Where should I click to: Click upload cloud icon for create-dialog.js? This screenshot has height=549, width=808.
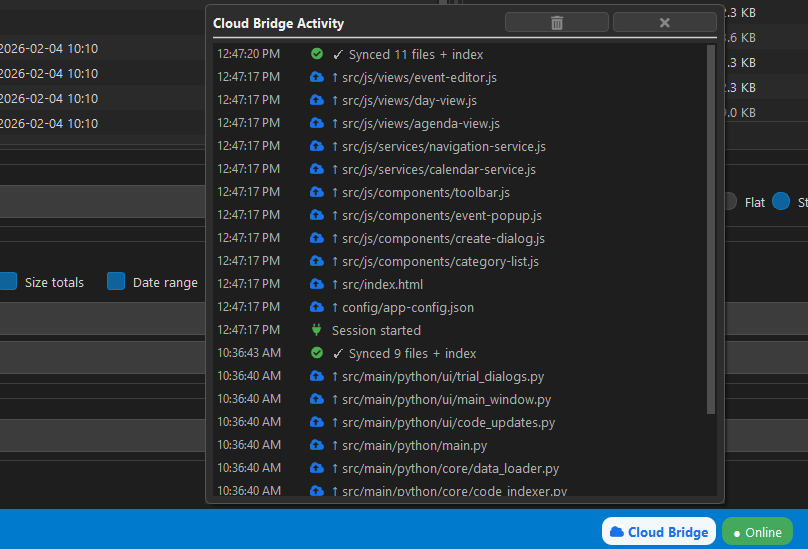[317, 238]
